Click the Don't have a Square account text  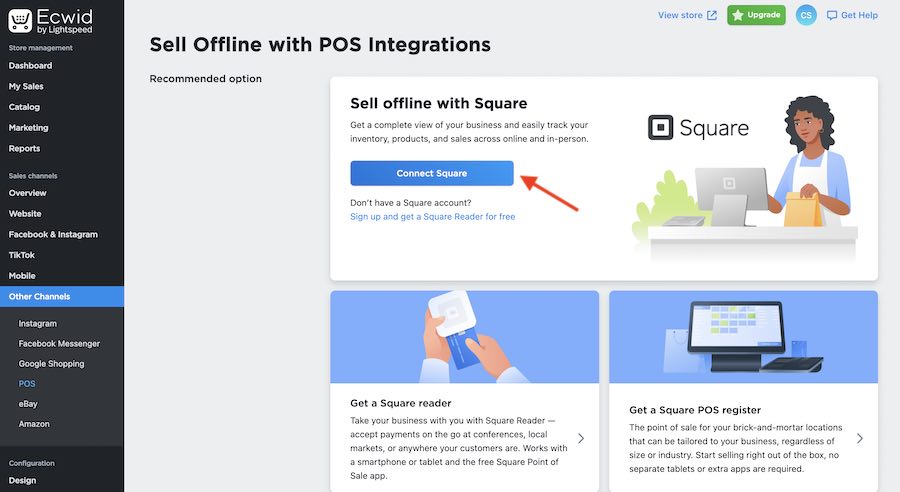[x=410, y=203]
